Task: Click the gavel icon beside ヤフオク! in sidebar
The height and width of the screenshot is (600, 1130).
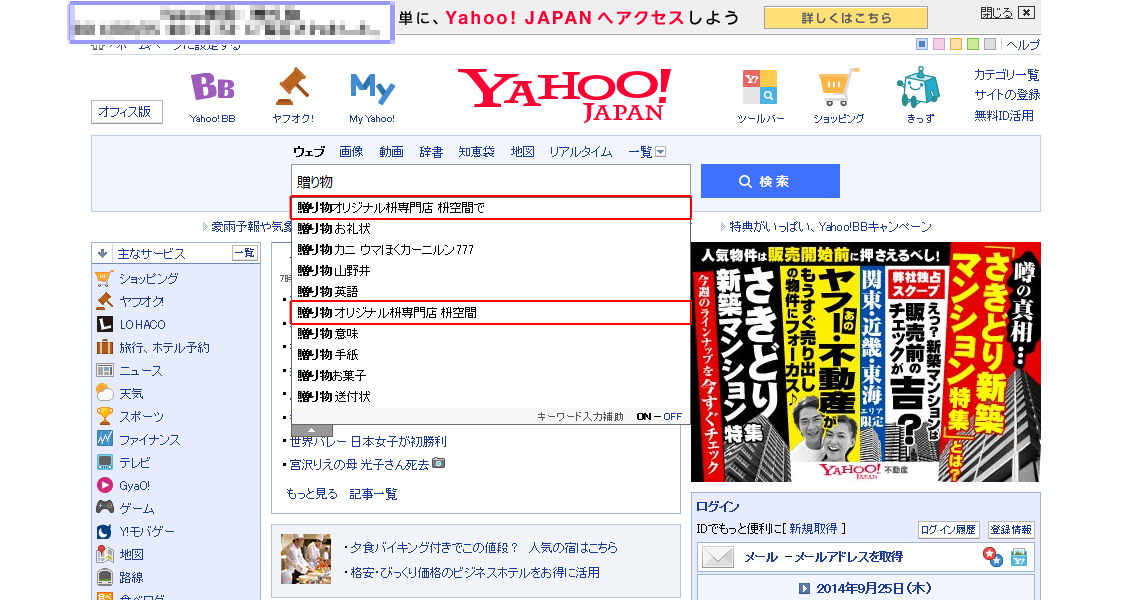Action: coord(104,301)
